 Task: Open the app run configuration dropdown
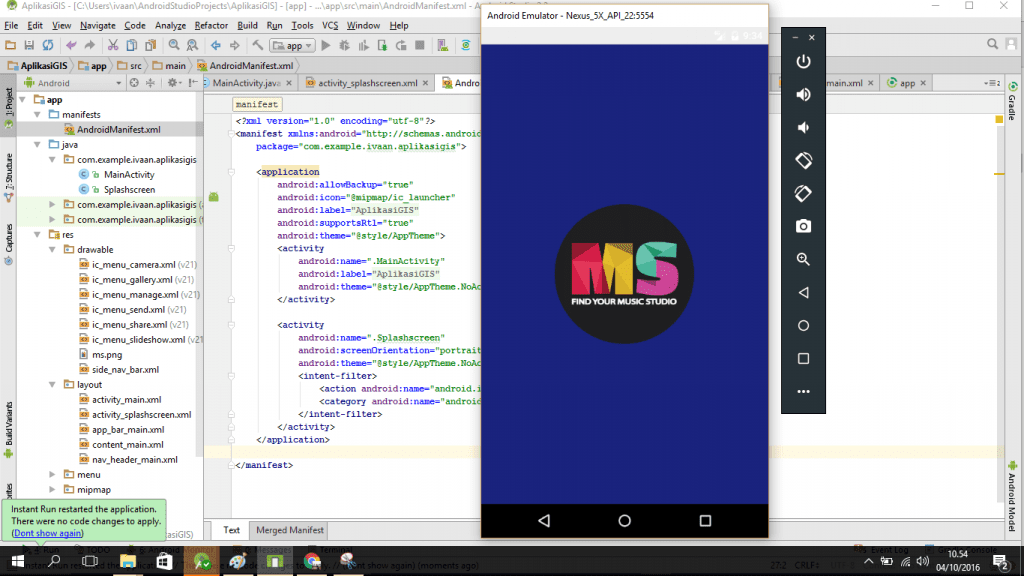294,45
